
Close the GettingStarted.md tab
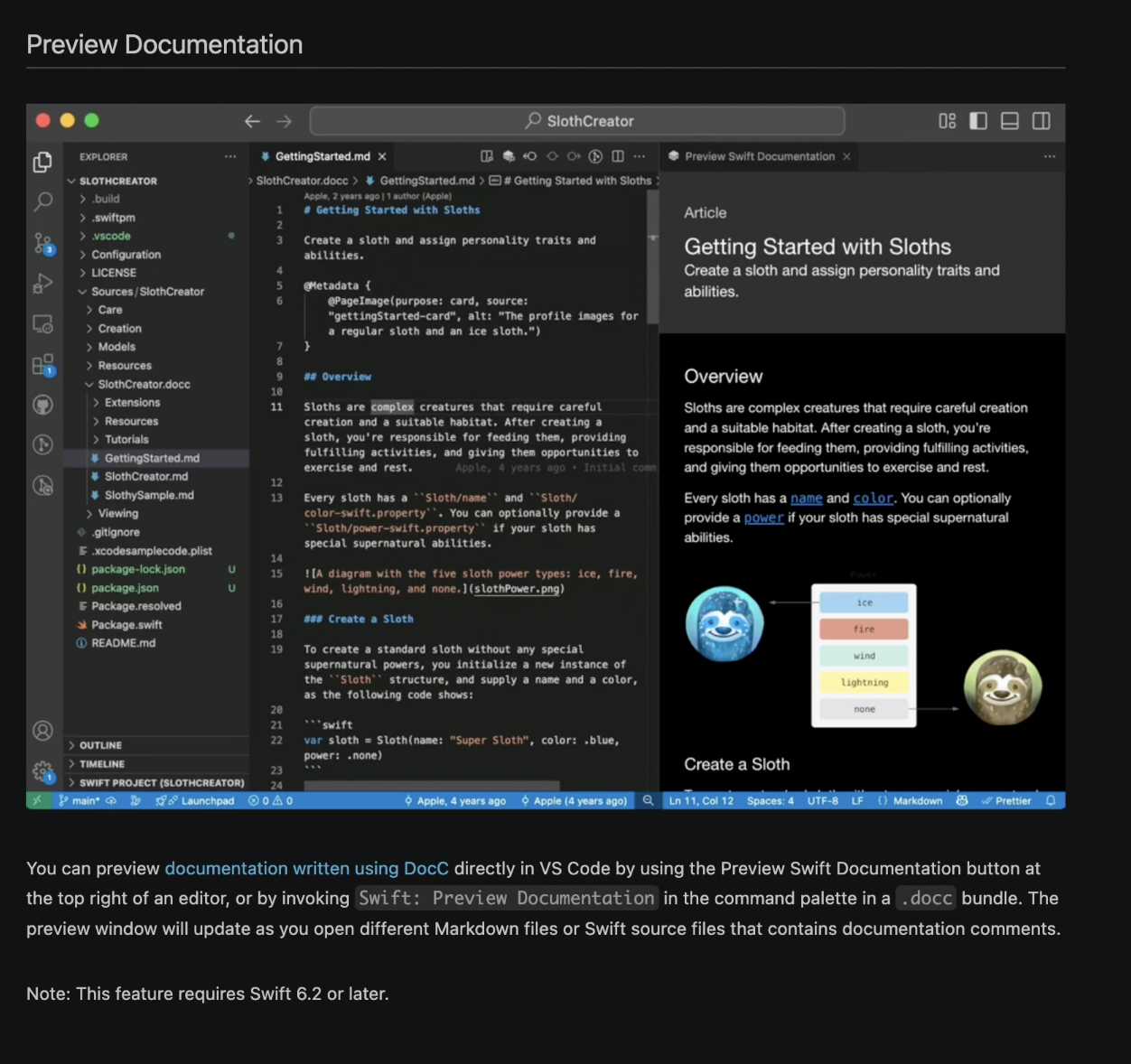(x=382, y=156)
